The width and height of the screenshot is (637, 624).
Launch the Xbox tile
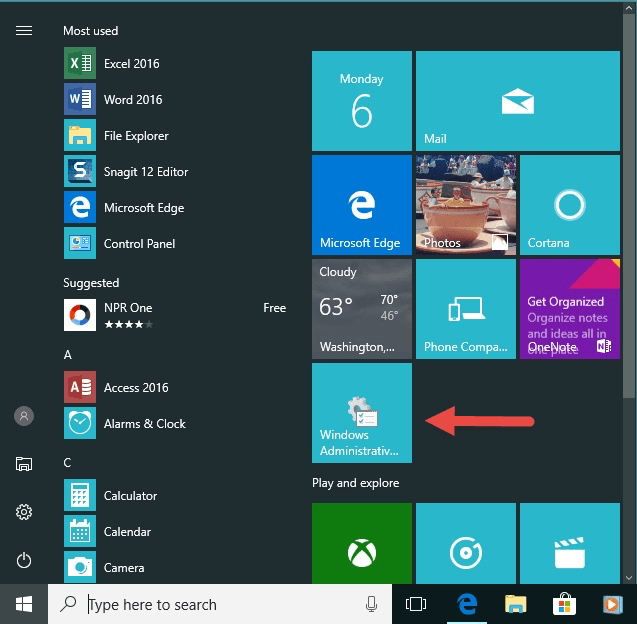(x=362, y=544)
